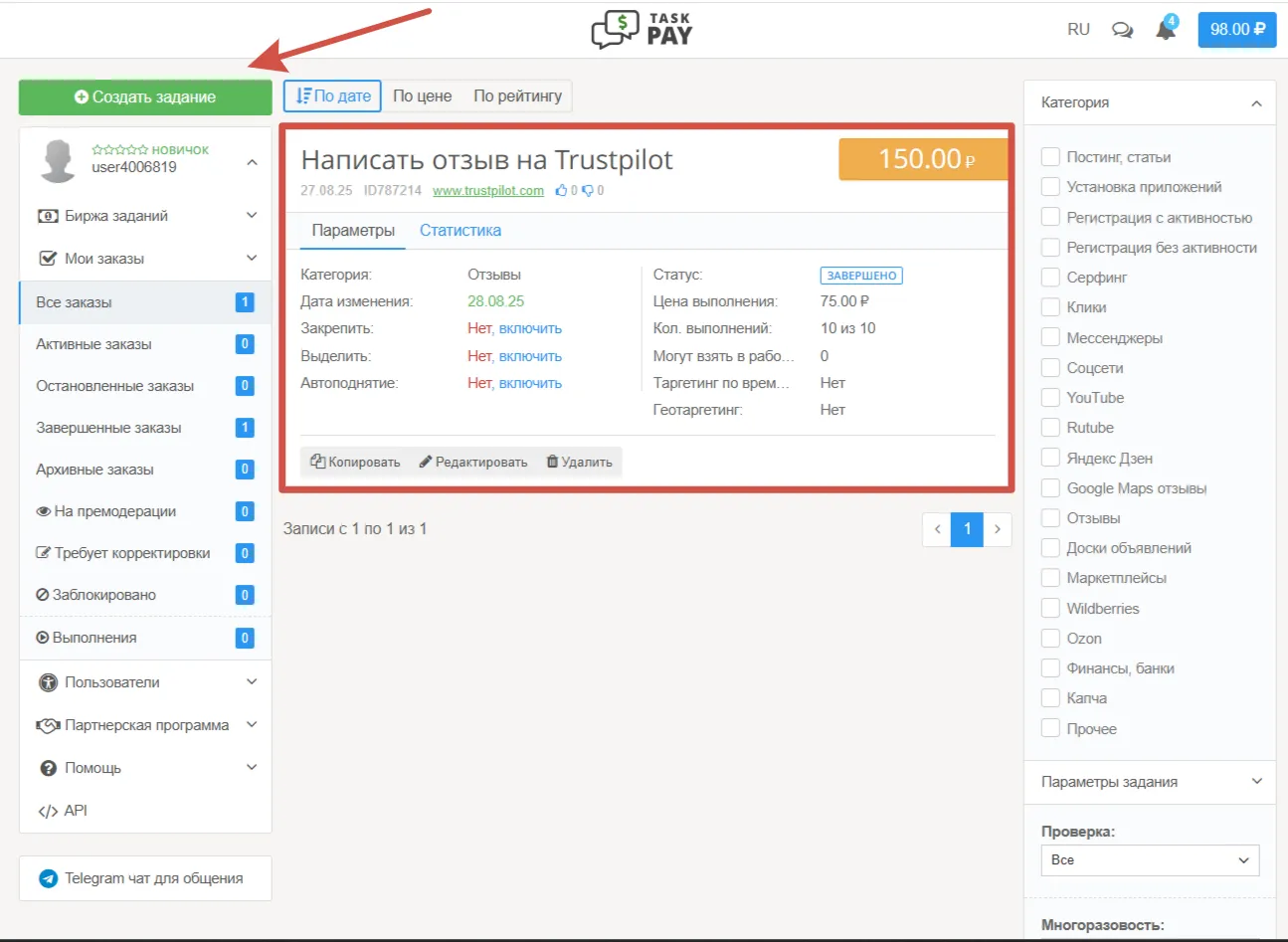Expand the Пользователи menu section

pyautogui.click(x=252, y=682)
